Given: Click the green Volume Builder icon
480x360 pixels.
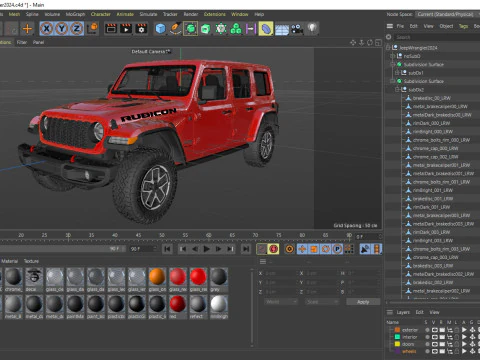Looking at the screenshot, I should 236,29.
